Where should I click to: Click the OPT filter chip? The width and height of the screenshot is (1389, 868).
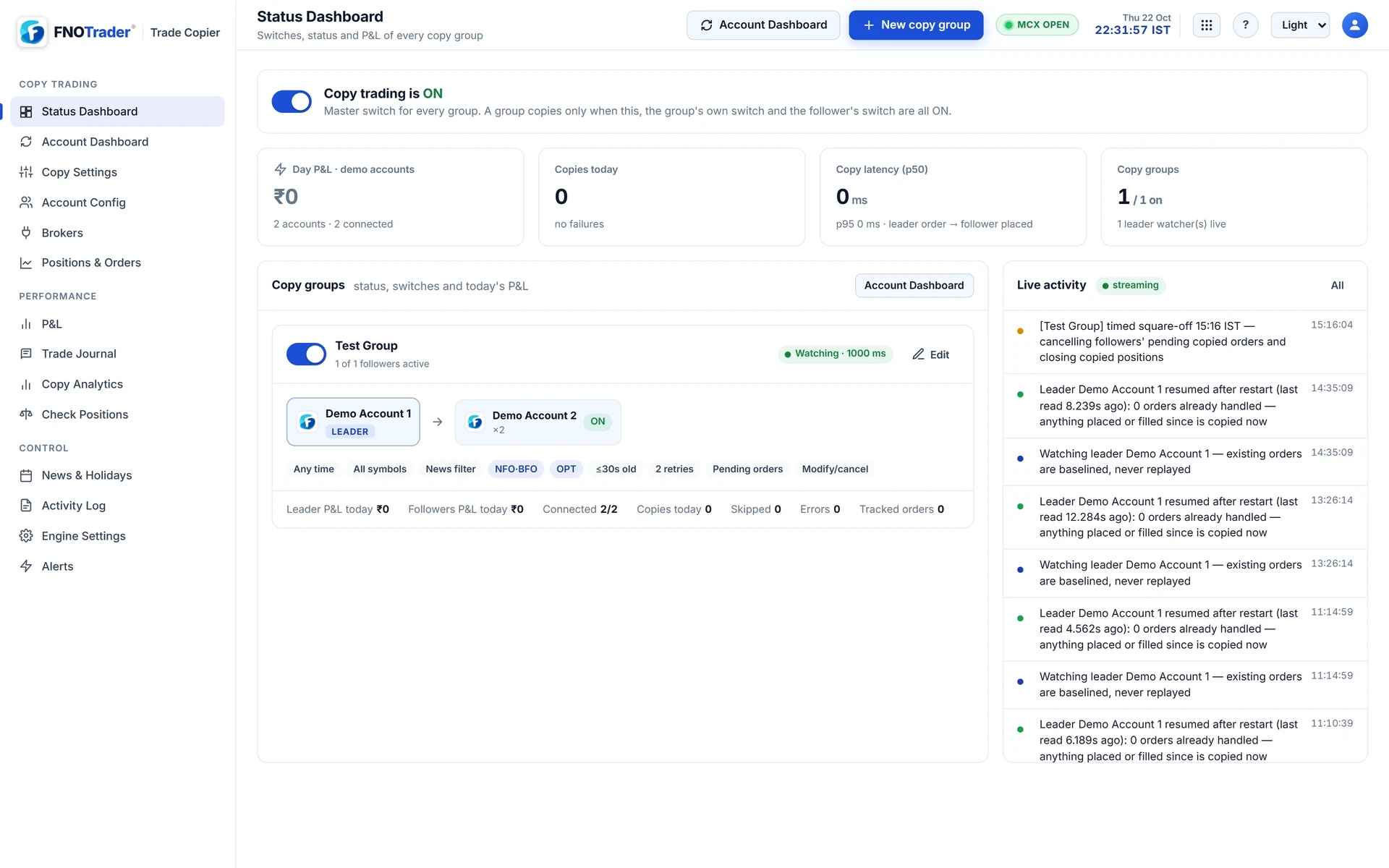[x=566, y=469]
